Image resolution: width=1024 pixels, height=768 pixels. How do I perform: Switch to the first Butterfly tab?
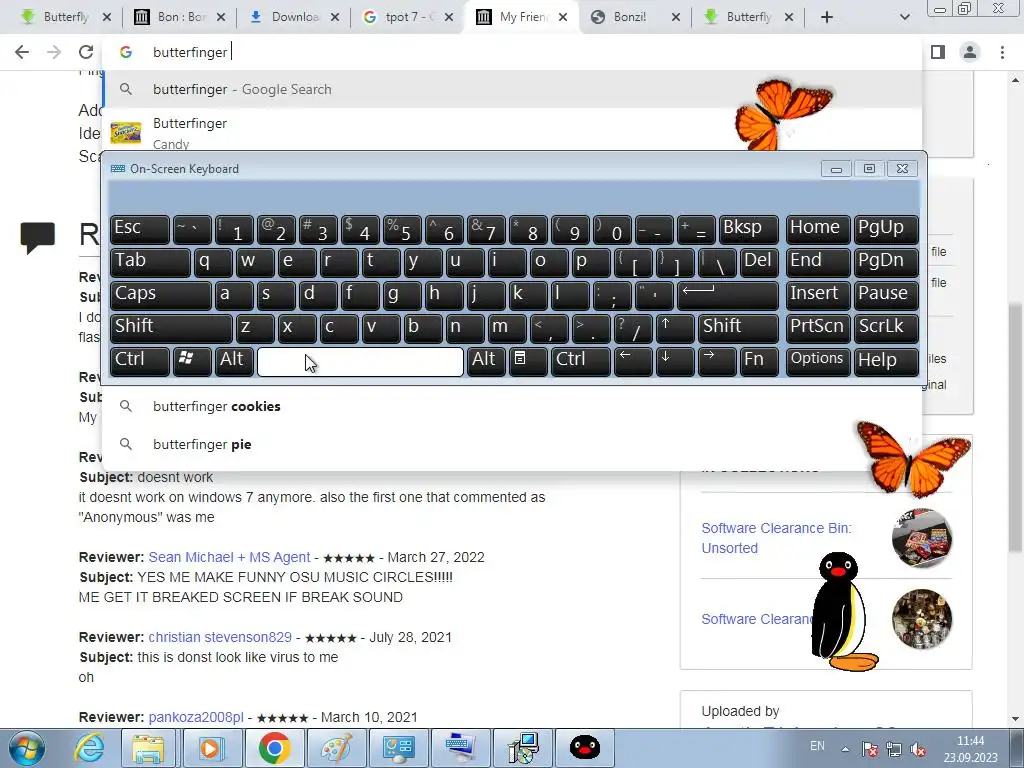point(64,17)
